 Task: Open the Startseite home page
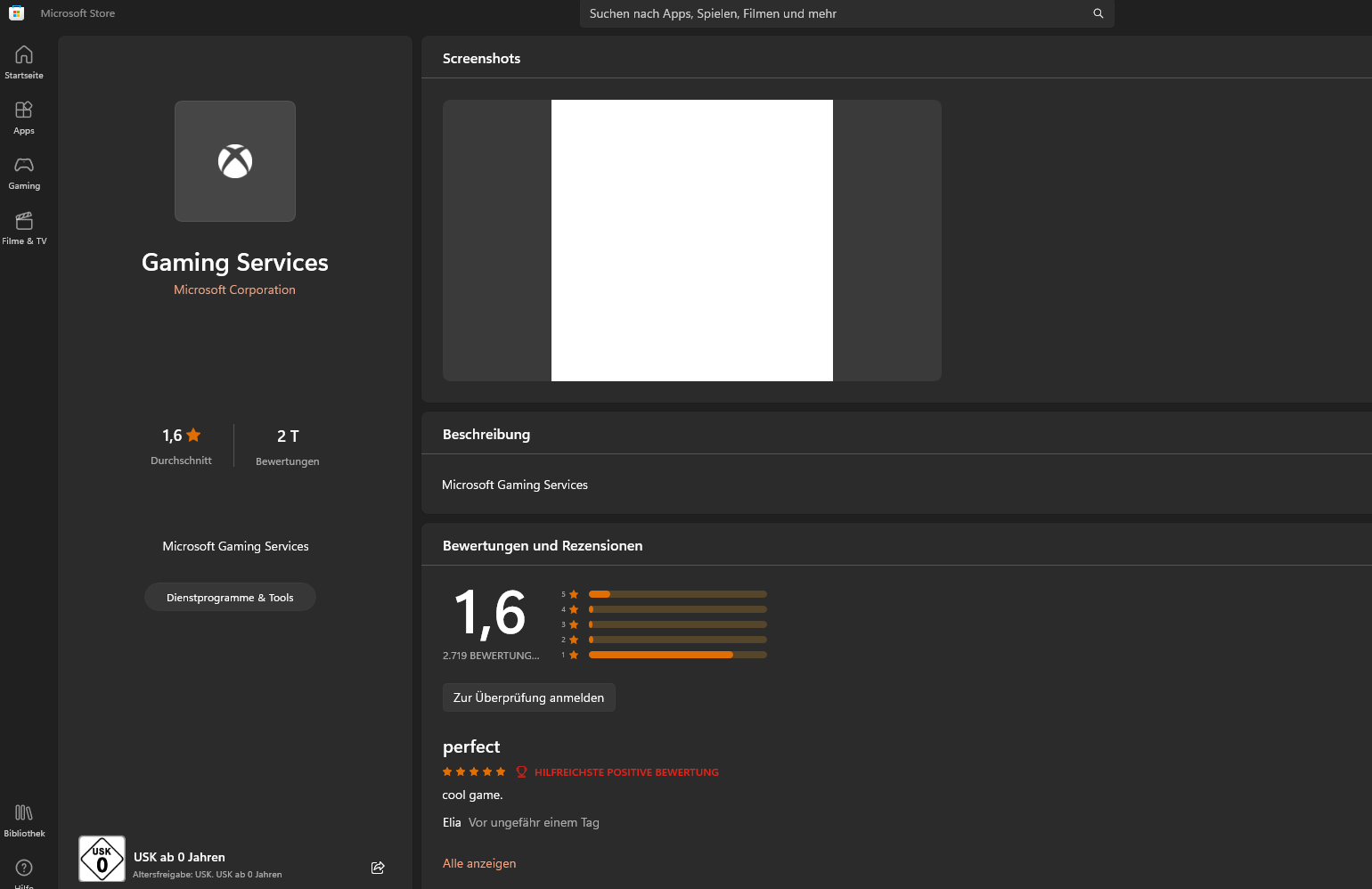(x=24, y=62)
